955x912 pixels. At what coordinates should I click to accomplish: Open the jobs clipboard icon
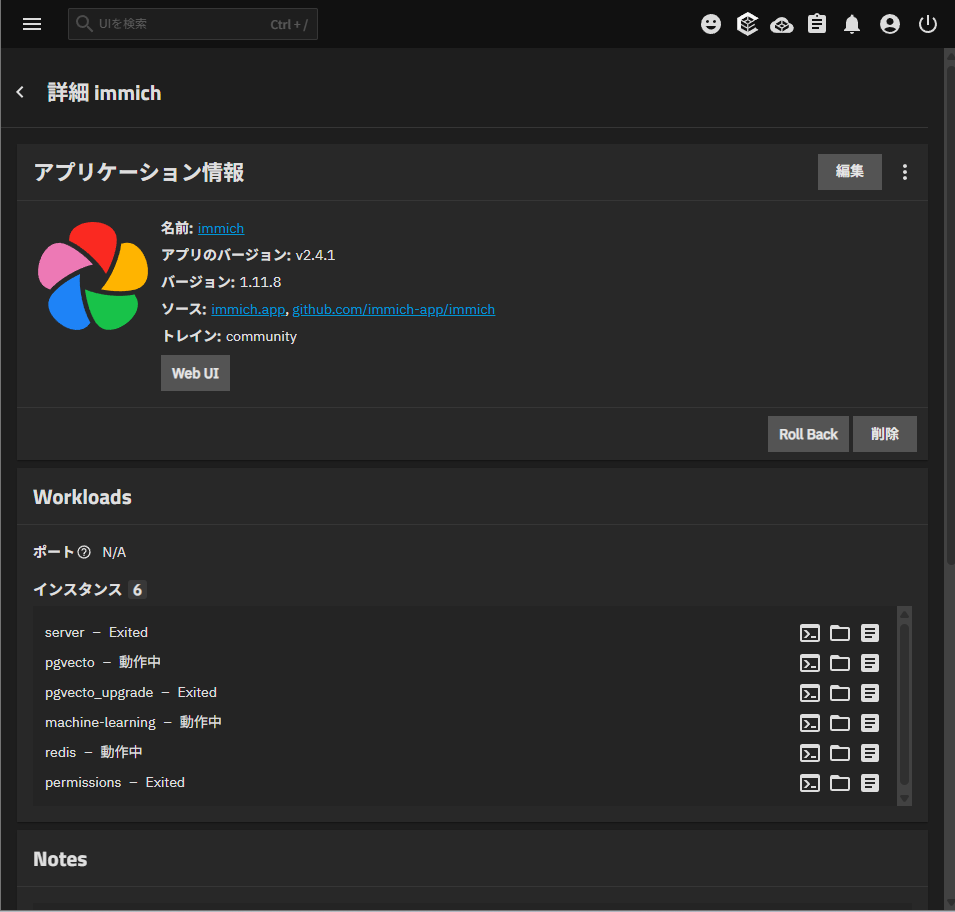click(x=817, y=24)
